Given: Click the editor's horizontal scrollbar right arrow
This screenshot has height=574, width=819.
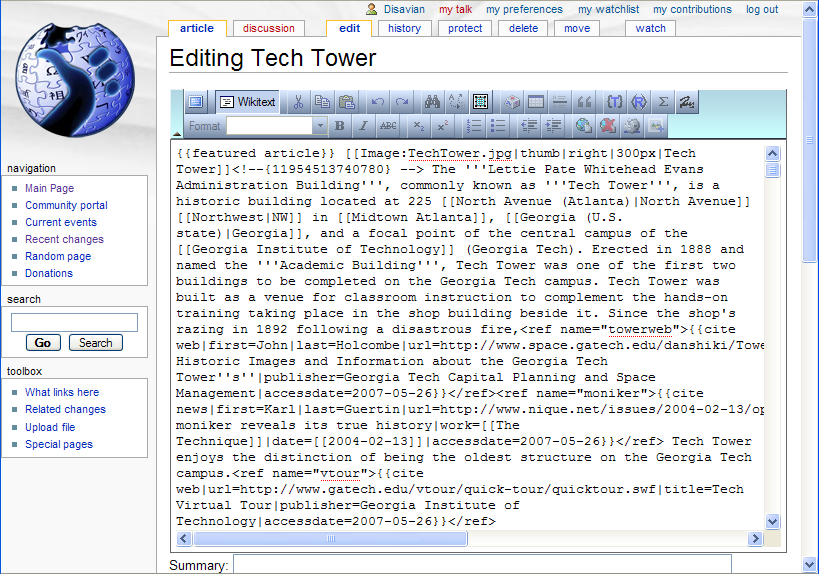Looking at the screenshot, I should (755, 538).
